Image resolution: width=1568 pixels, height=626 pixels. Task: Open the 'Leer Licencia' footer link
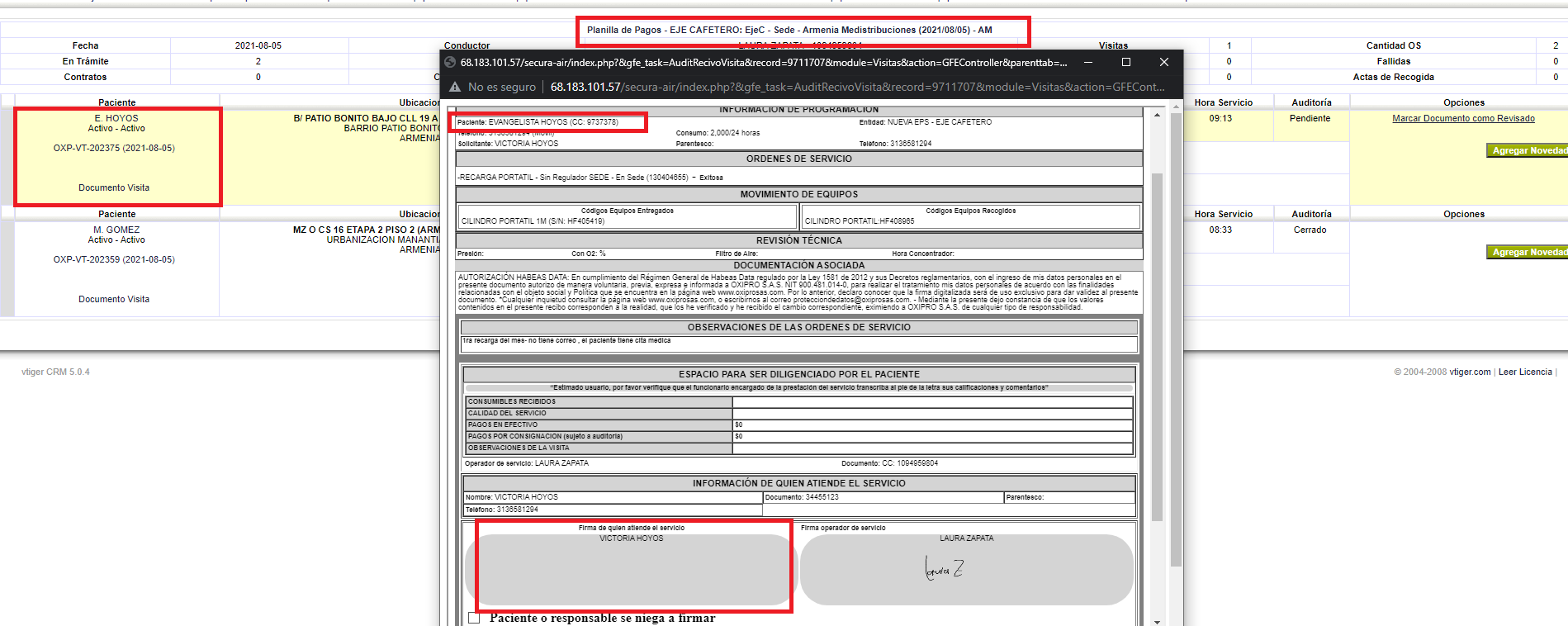1525,372
